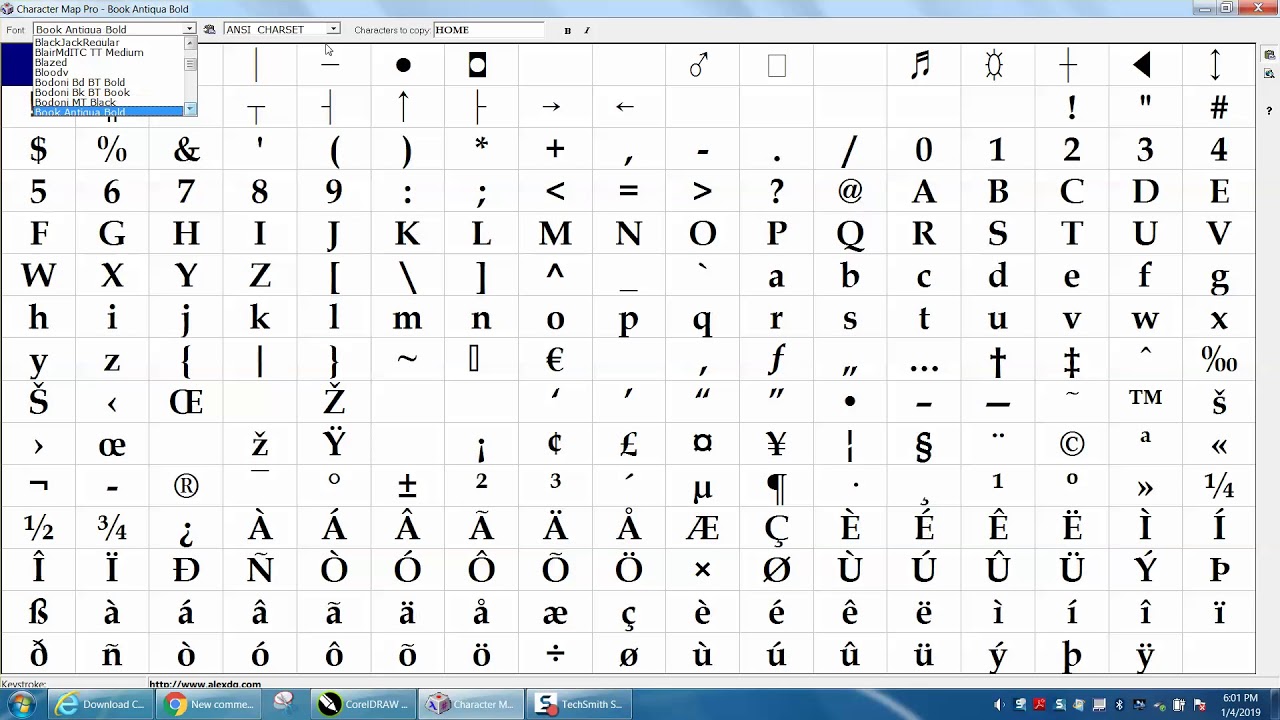Click the globe search icon on the right edge
Viewport: 1280px width, 720px height.
[x=1269, y=73]
